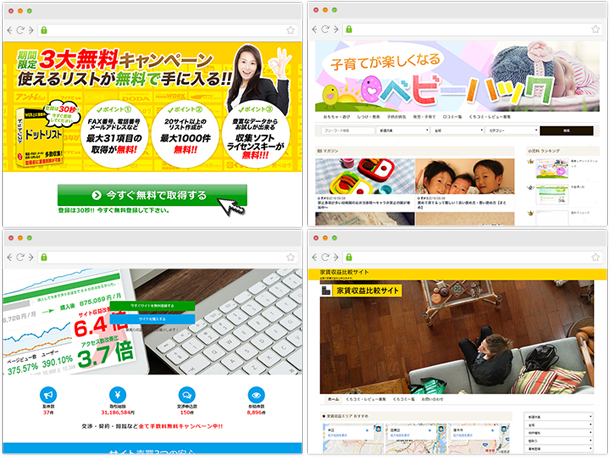Click the lock icon in keyboard-photo window
610x457 pixels.
[44, 257]
